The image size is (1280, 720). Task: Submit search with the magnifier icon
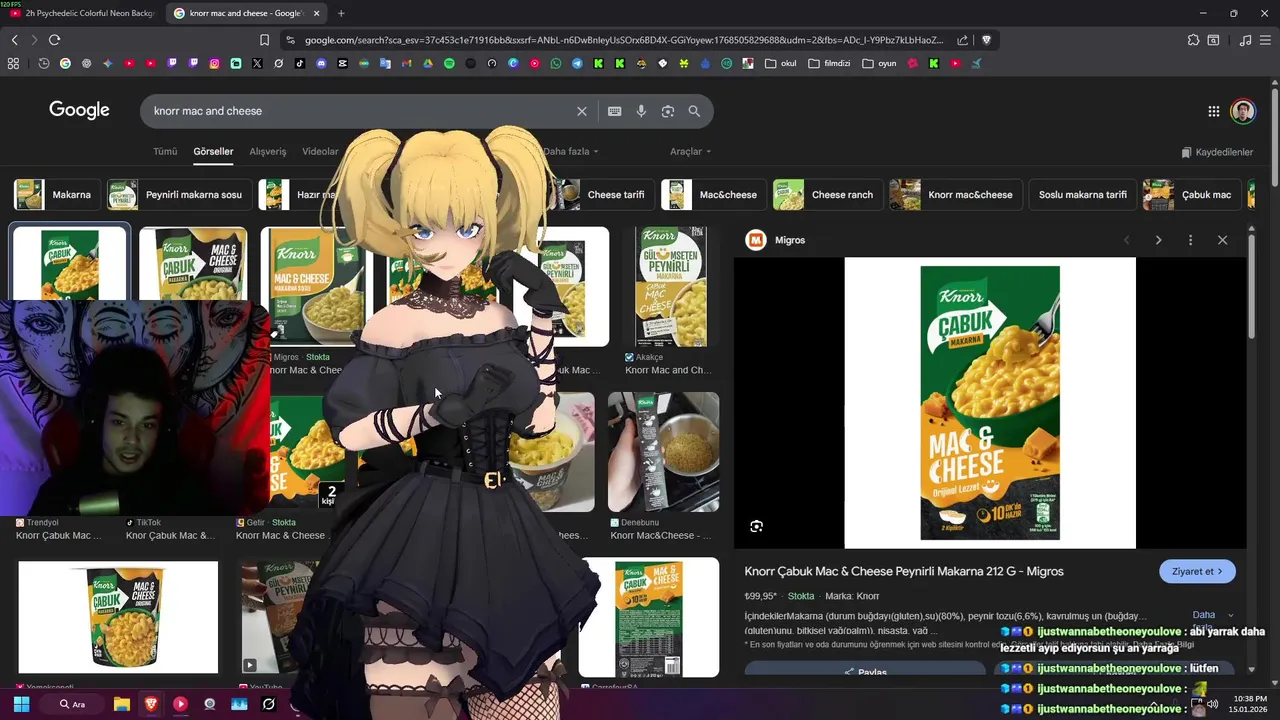pyautogui.click(x=694, y=111)
